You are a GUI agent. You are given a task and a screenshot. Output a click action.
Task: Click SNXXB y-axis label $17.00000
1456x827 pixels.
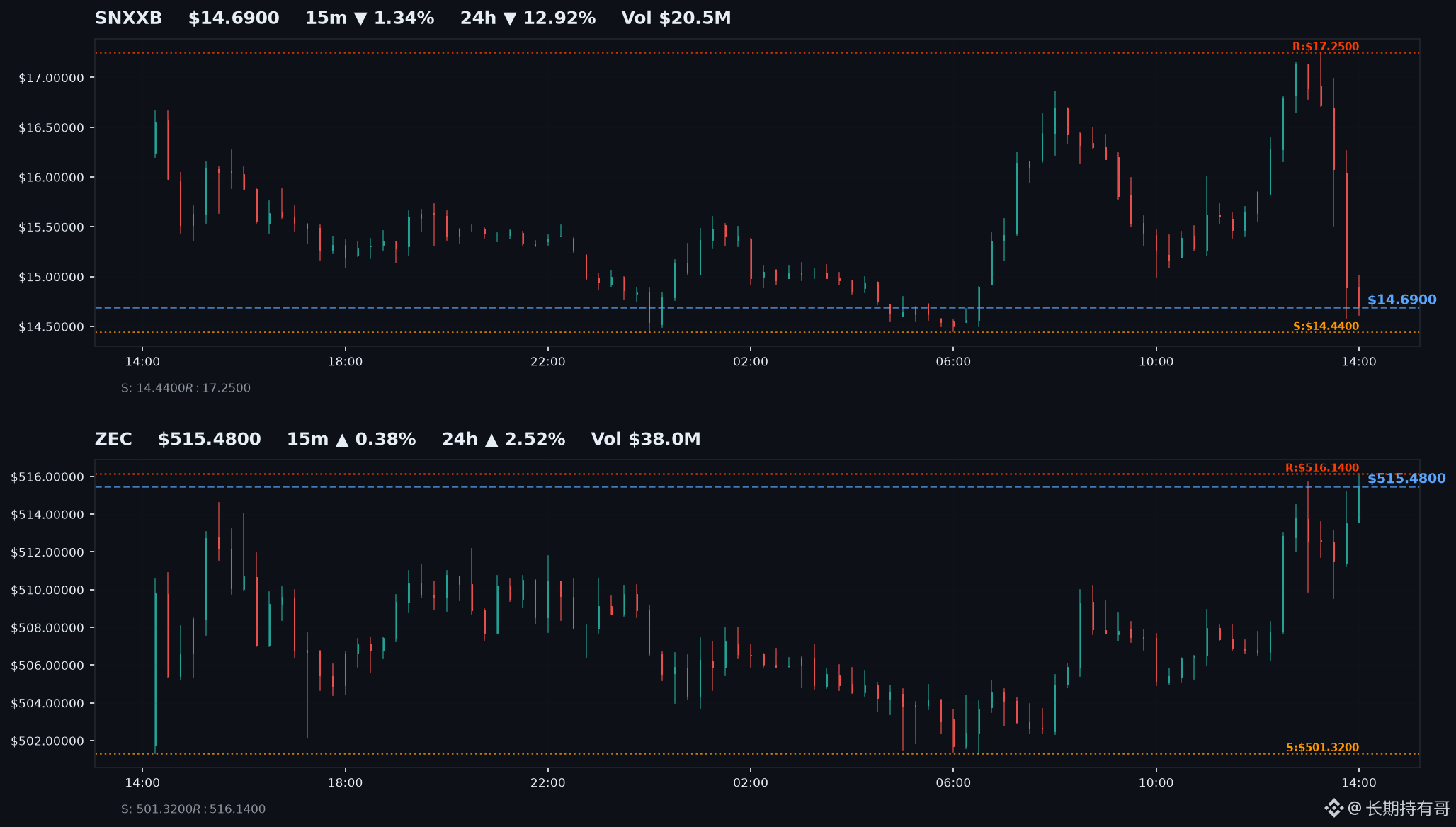51,78
